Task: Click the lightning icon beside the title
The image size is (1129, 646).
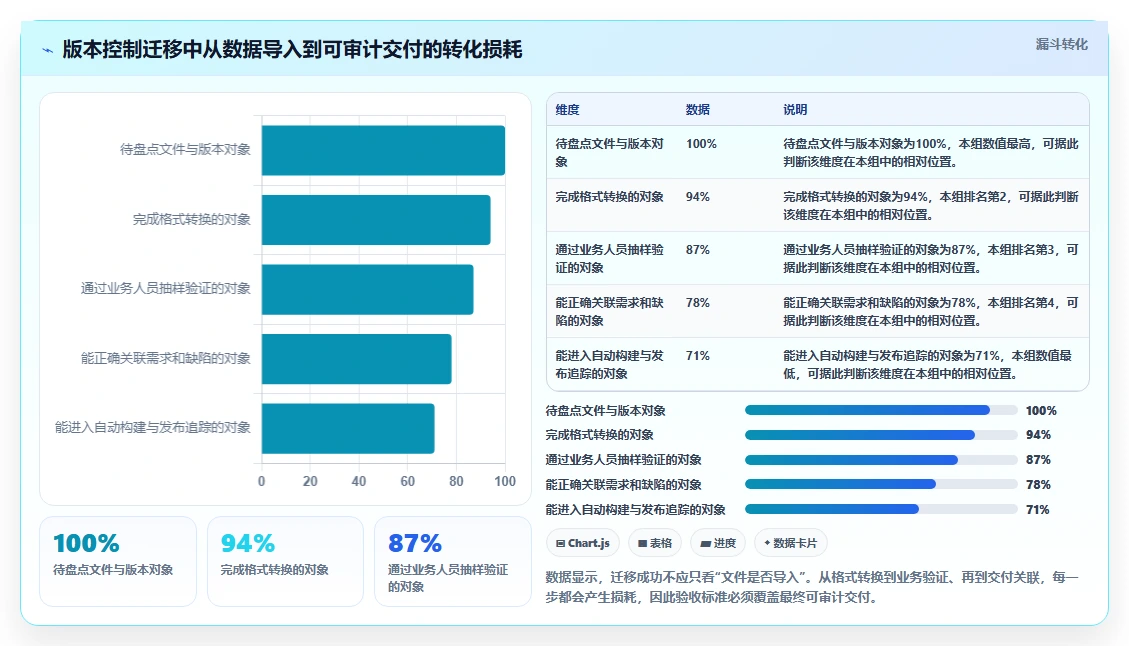Action: pos(48,50)
